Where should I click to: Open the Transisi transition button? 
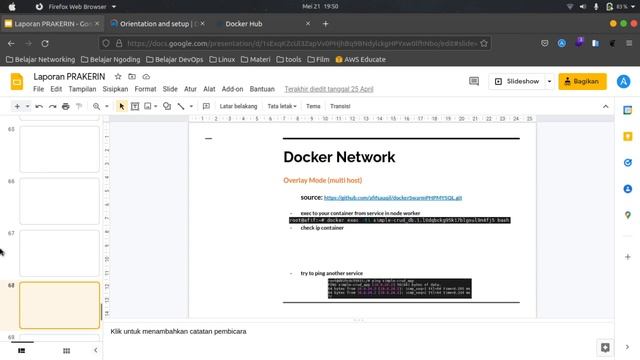340,106
